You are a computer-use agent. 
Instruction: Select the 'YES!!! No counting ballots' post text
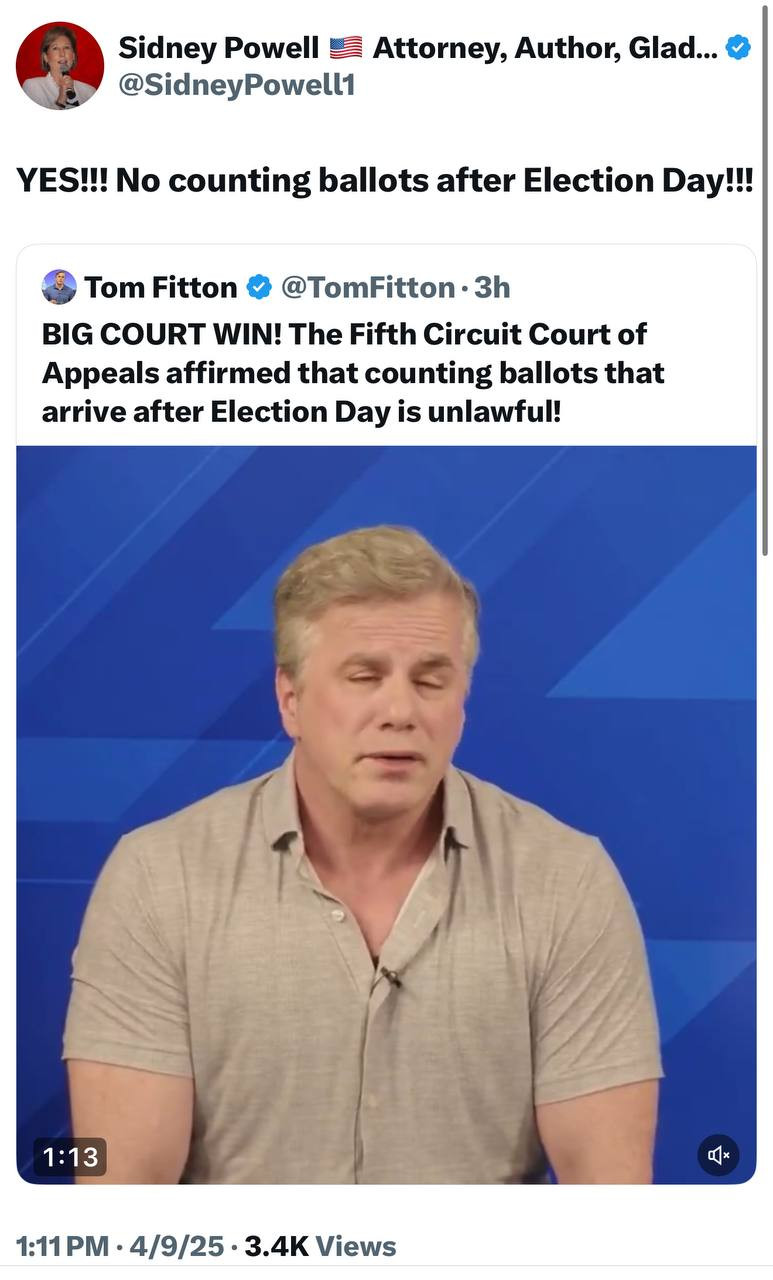(x=384, y=180)
